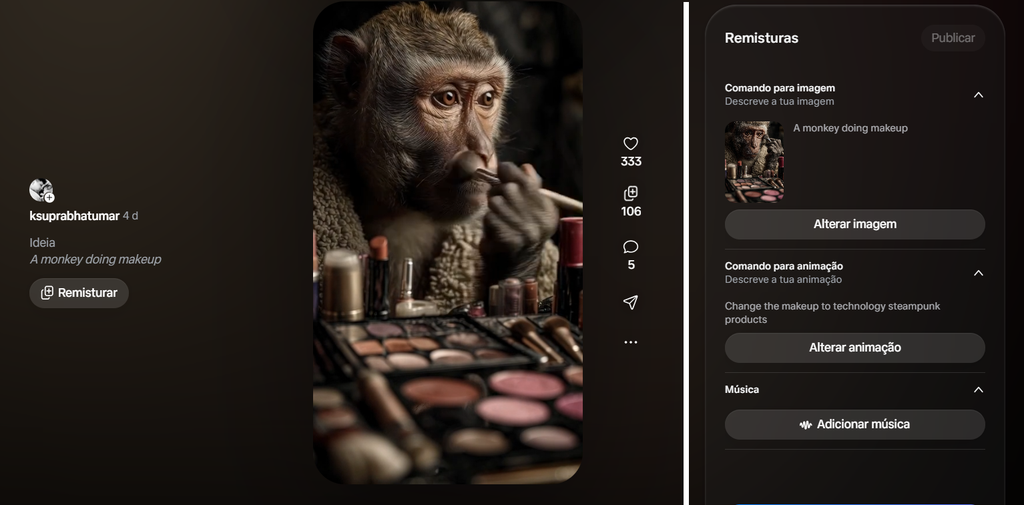
Task: Open the ksuprabhatumar username link
Action: point(74,216)
